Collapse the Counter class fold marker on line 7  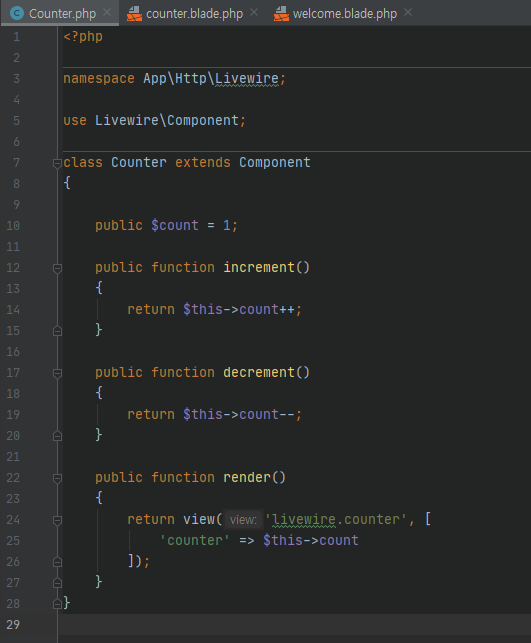[57, 163]
